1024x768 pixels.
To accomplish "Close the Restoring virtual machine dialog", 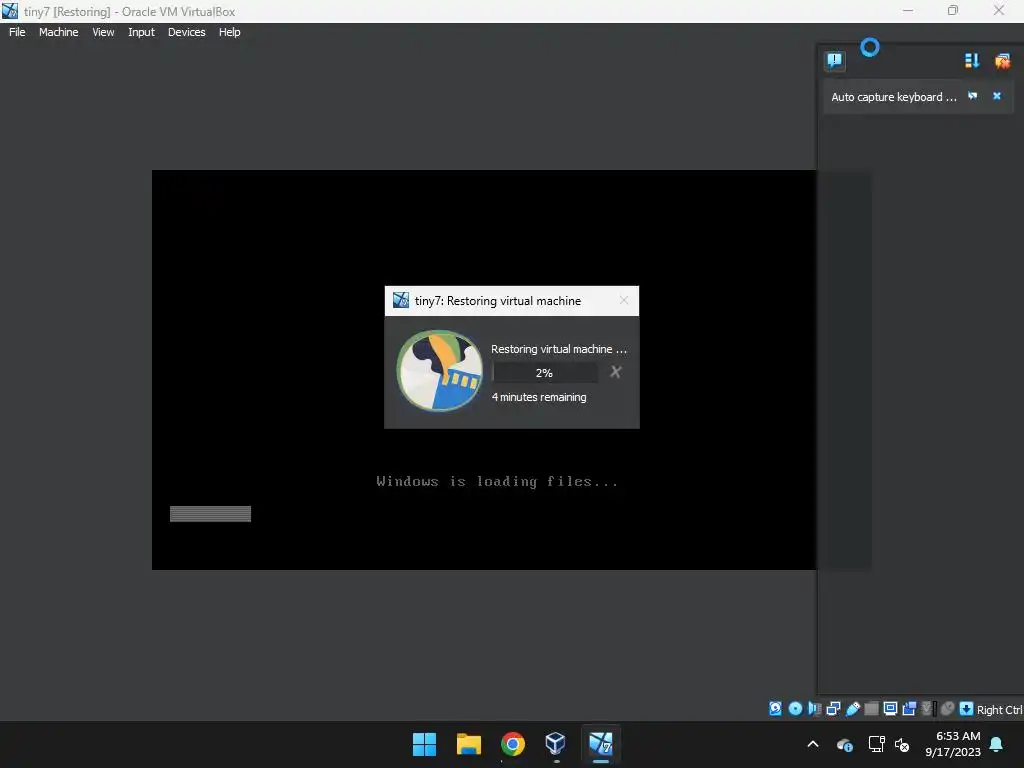I will (624, 300).
